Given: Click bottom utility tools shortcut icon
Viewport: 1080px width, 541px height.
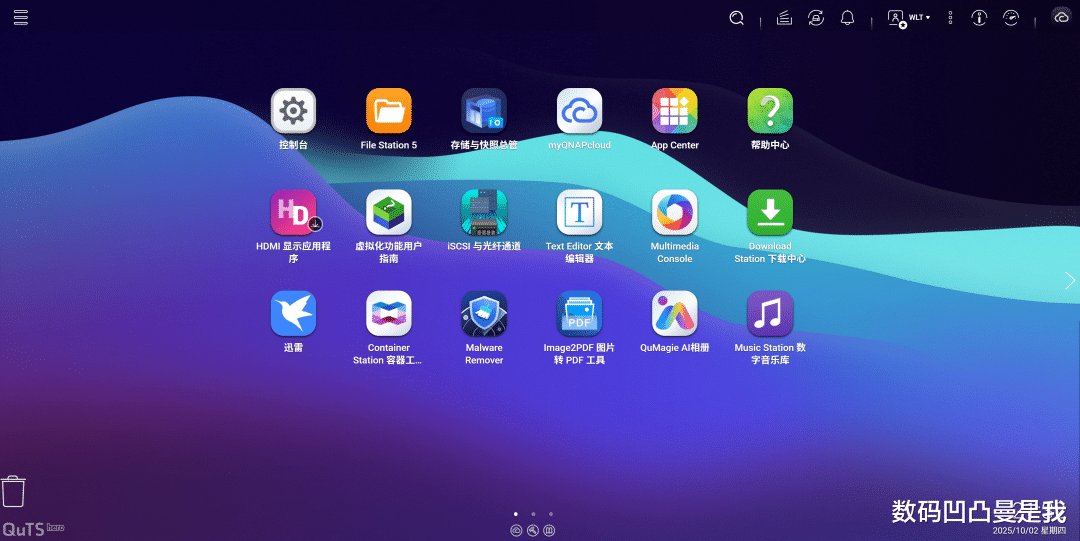Looking at the screenshot, I should click(x=532, y=530).
